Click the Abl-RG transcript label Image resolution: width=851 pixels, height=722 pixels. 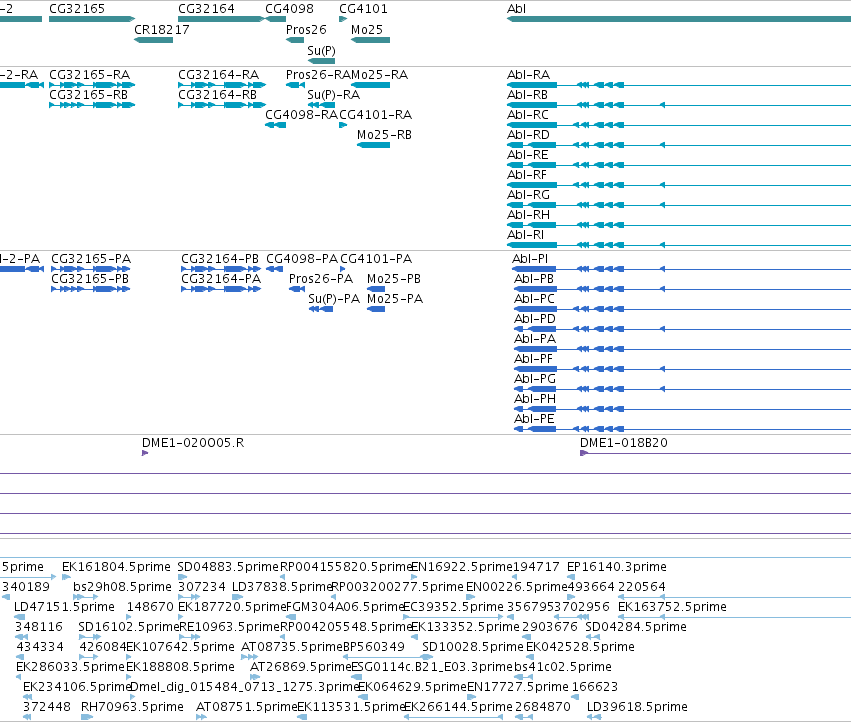tap(528, 194)
